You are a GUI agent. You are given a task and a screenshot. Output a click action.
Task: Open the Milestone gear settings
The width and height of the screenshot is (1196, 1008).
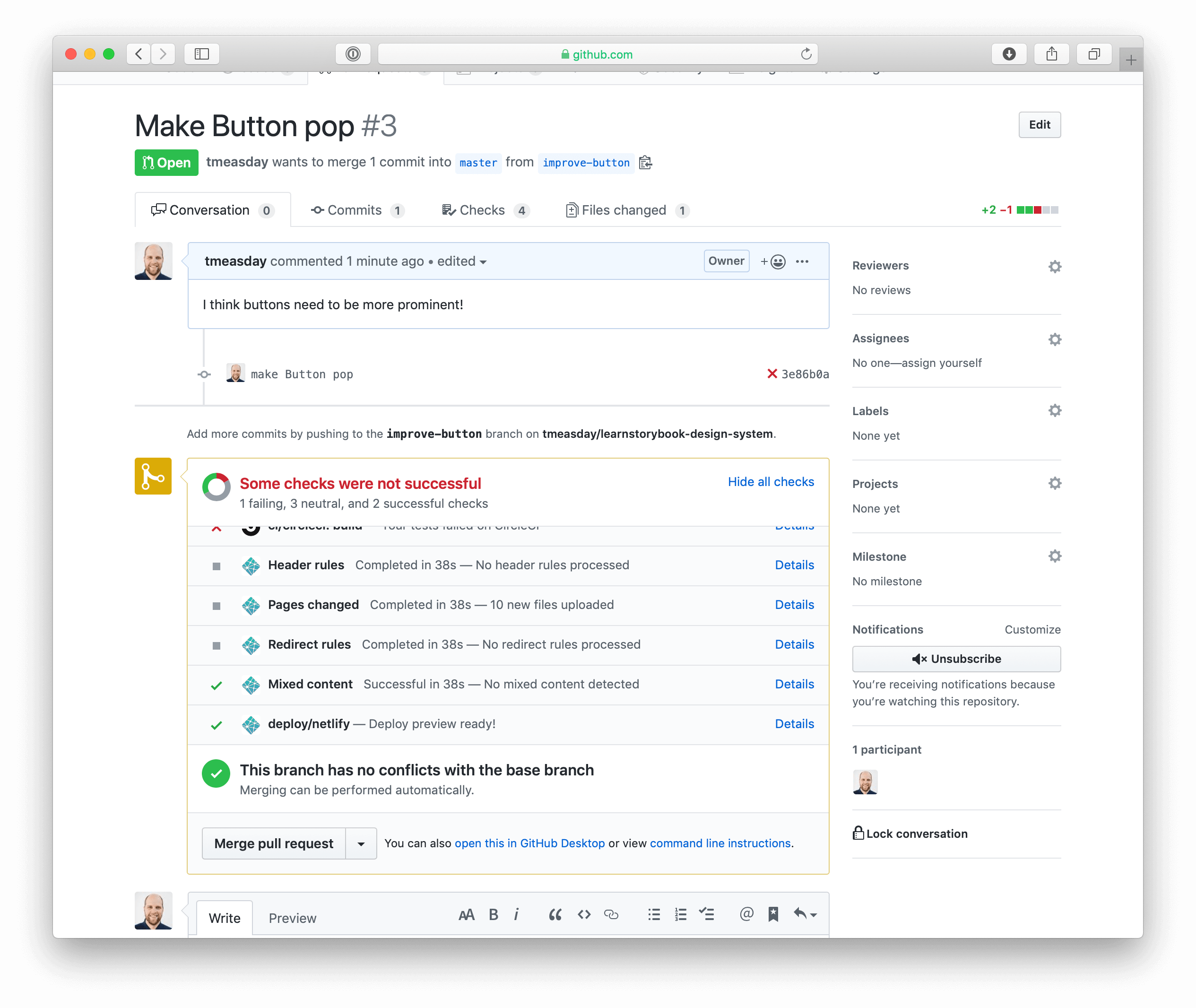click(1055, 556)
